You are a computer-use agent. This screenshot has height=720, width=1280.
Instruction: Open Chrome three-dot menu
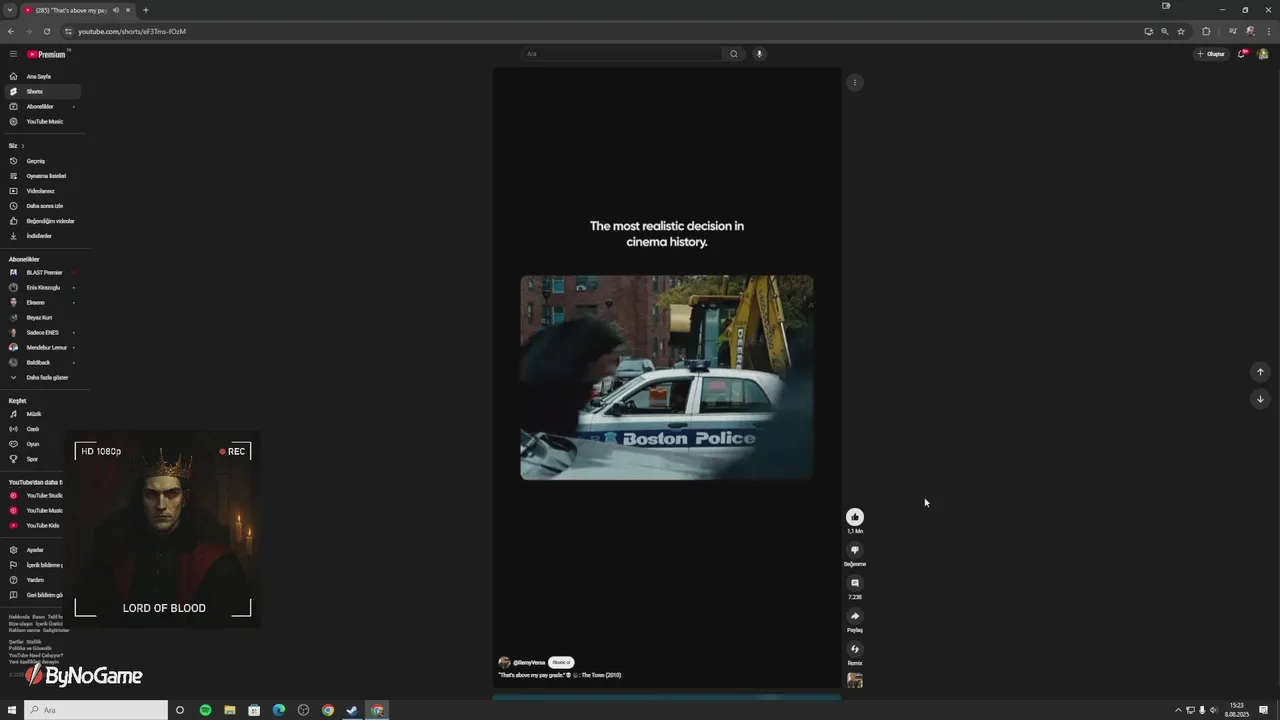coord(1269,31)
